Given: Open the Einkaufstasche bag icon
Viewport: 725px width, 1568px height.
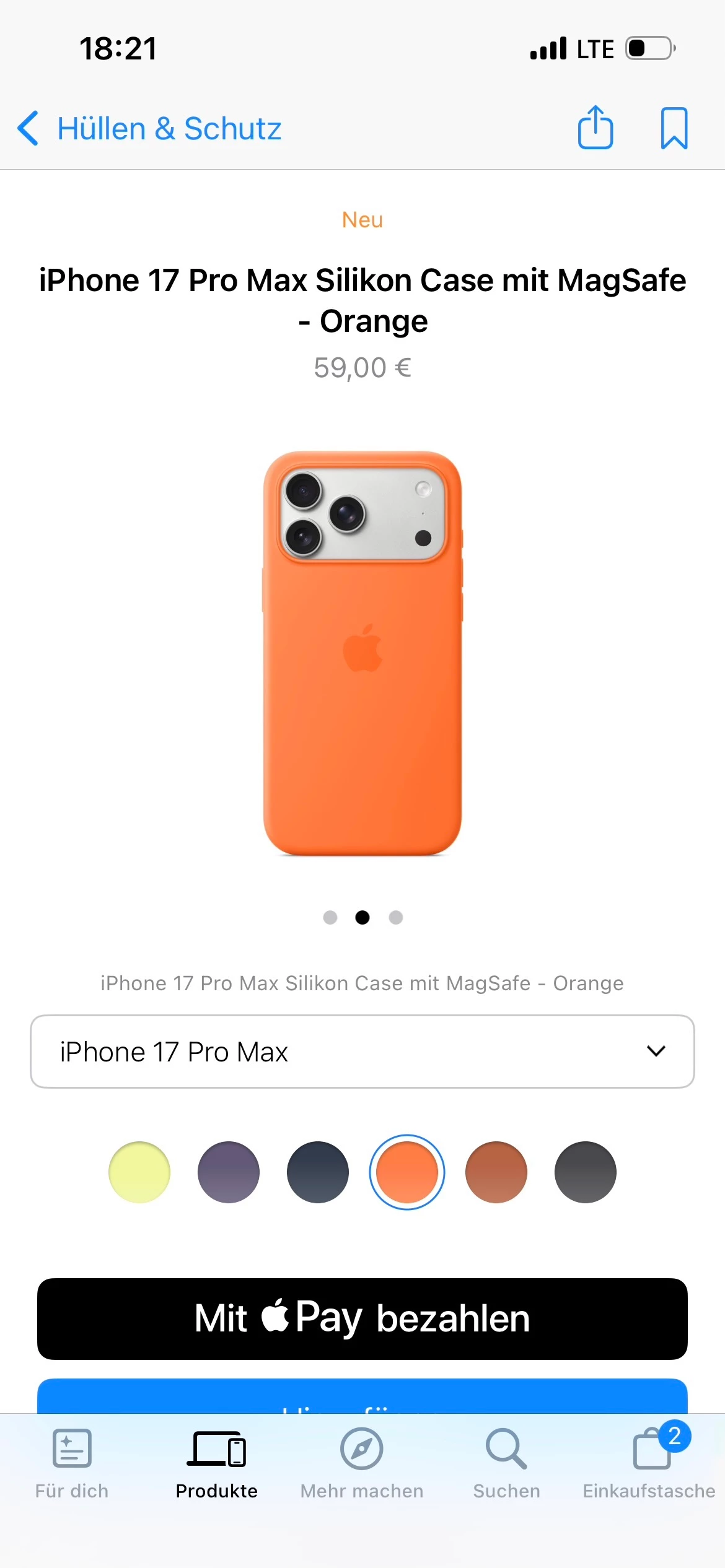Looking at the screenshot, I should 652,1447.
